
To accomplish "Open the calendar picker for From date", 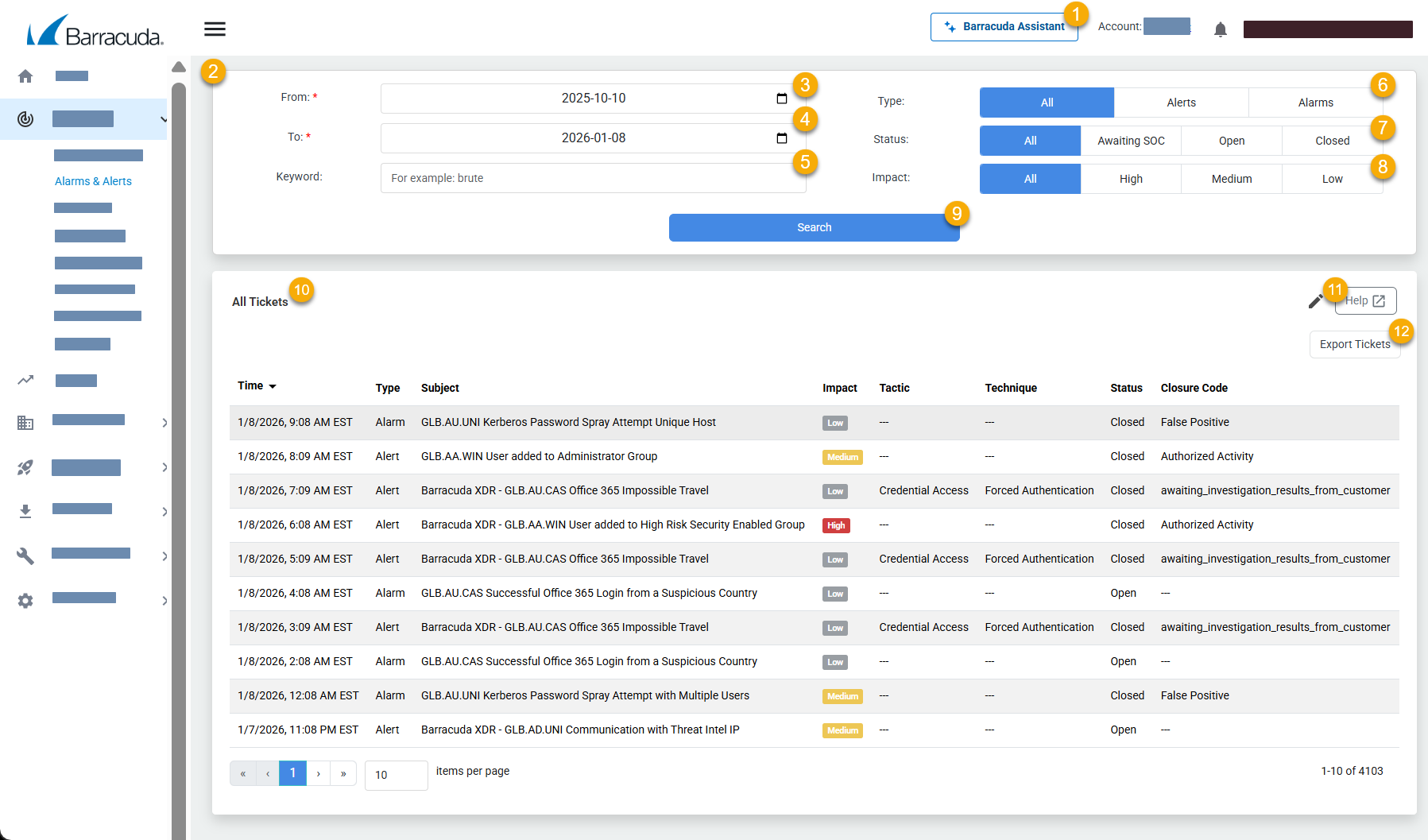I will coord(781,99).
